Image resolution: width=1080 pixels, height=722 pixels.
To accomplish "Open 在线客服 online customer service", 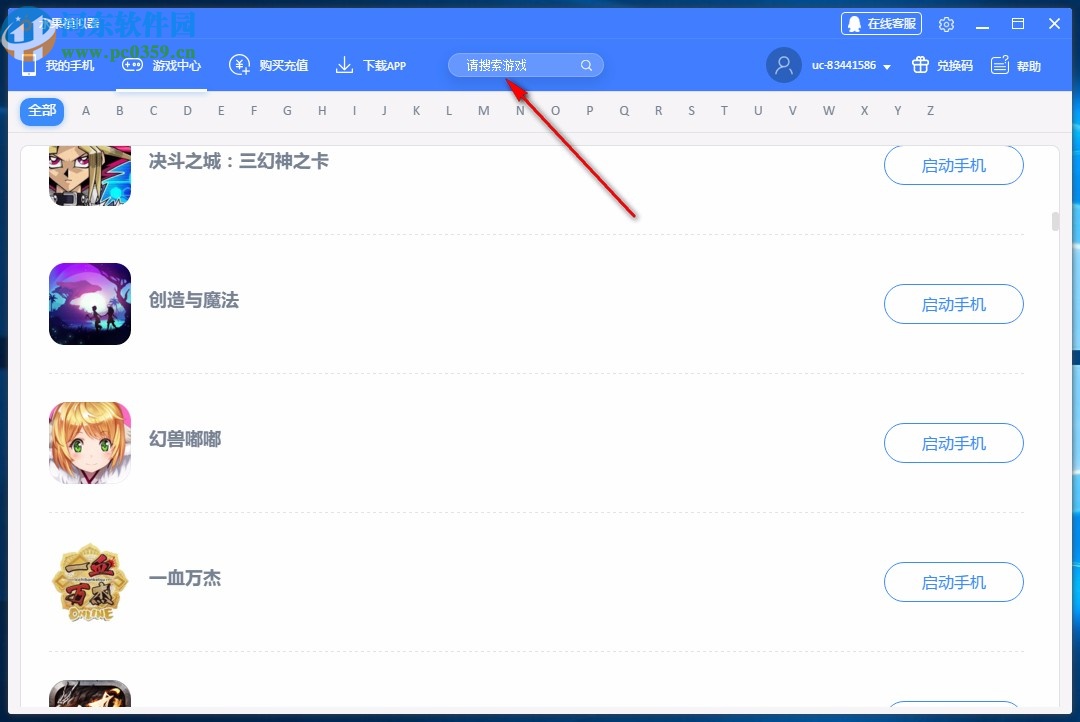I will [x=880, y=23].
